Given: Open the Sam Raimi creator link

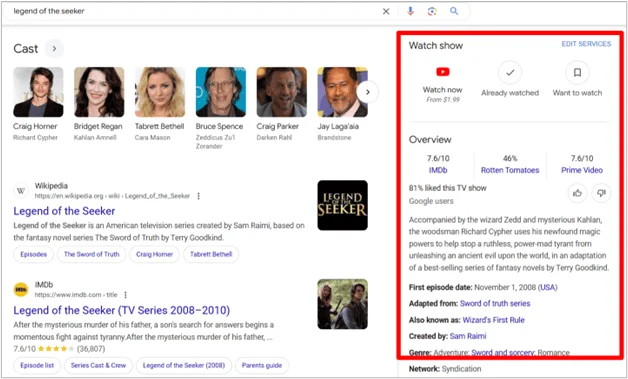Looking at the screenshot, I should click(x=468, y=336).
